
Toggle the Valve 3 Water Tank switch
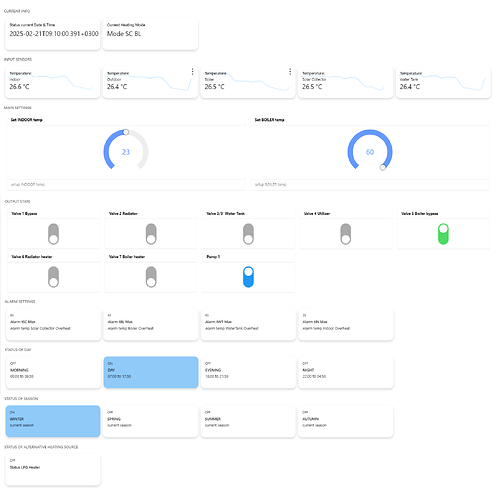248,234
